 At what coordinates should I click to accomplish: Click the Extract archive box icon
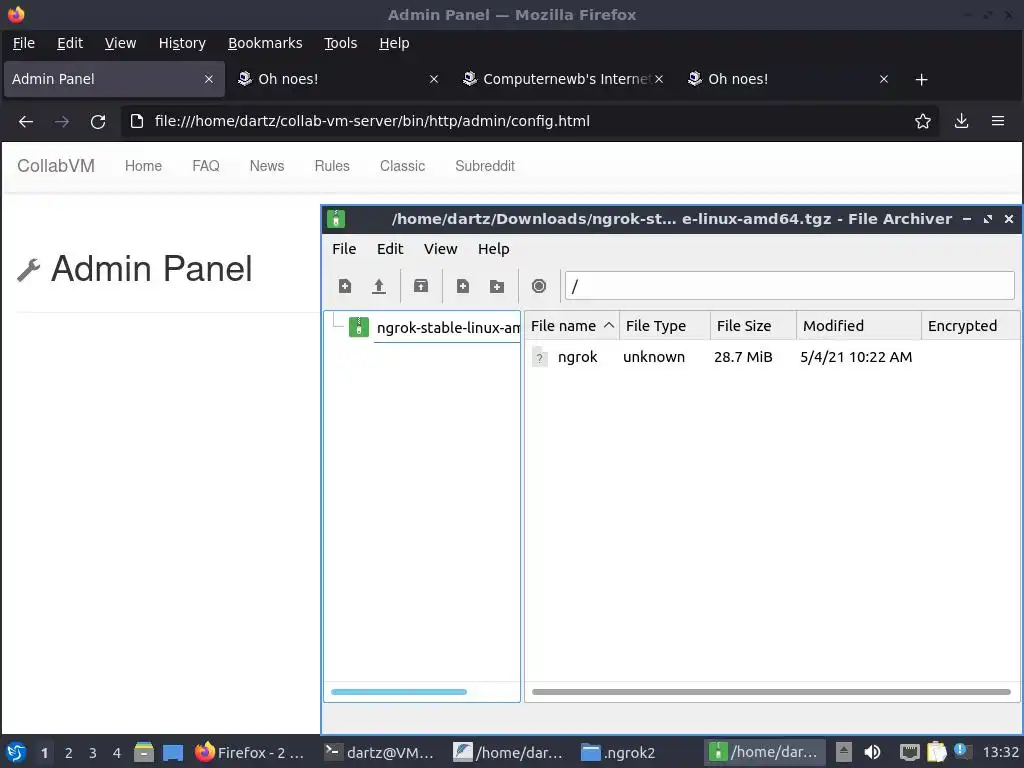(x=421, y=286)
